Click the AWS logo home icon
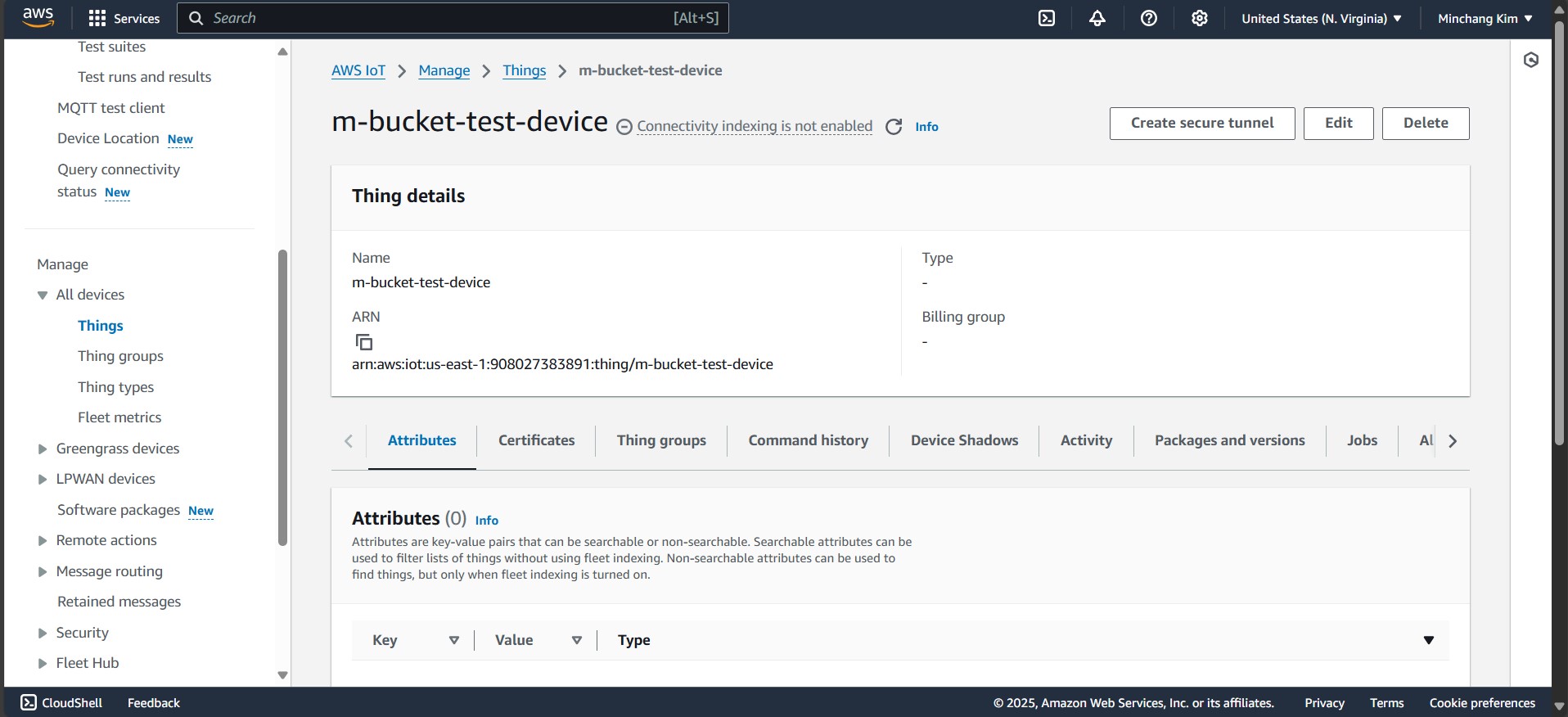 coord(38,17)
